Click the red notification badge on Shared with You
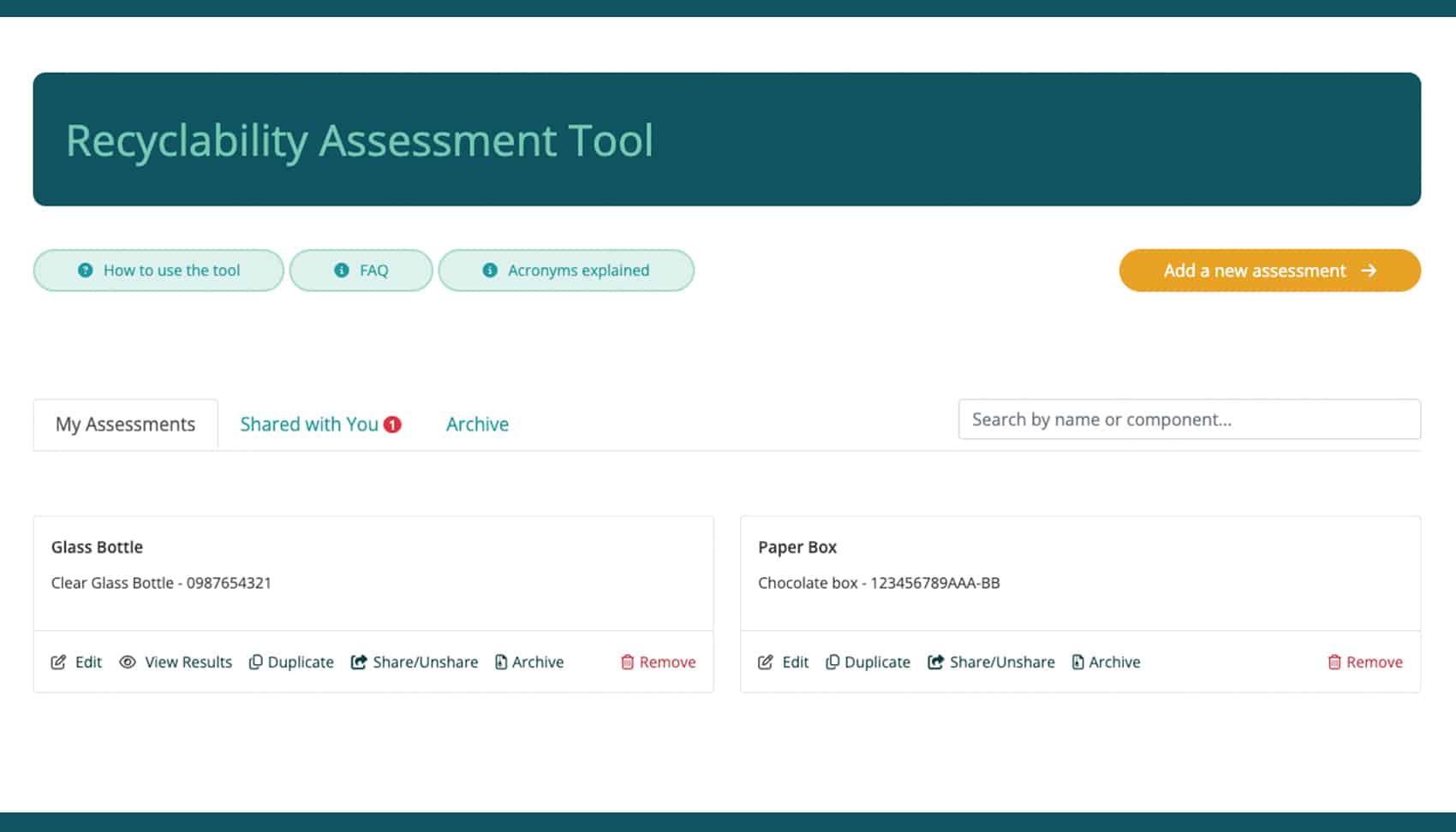The image size is (1456, 832). (392, 425)
